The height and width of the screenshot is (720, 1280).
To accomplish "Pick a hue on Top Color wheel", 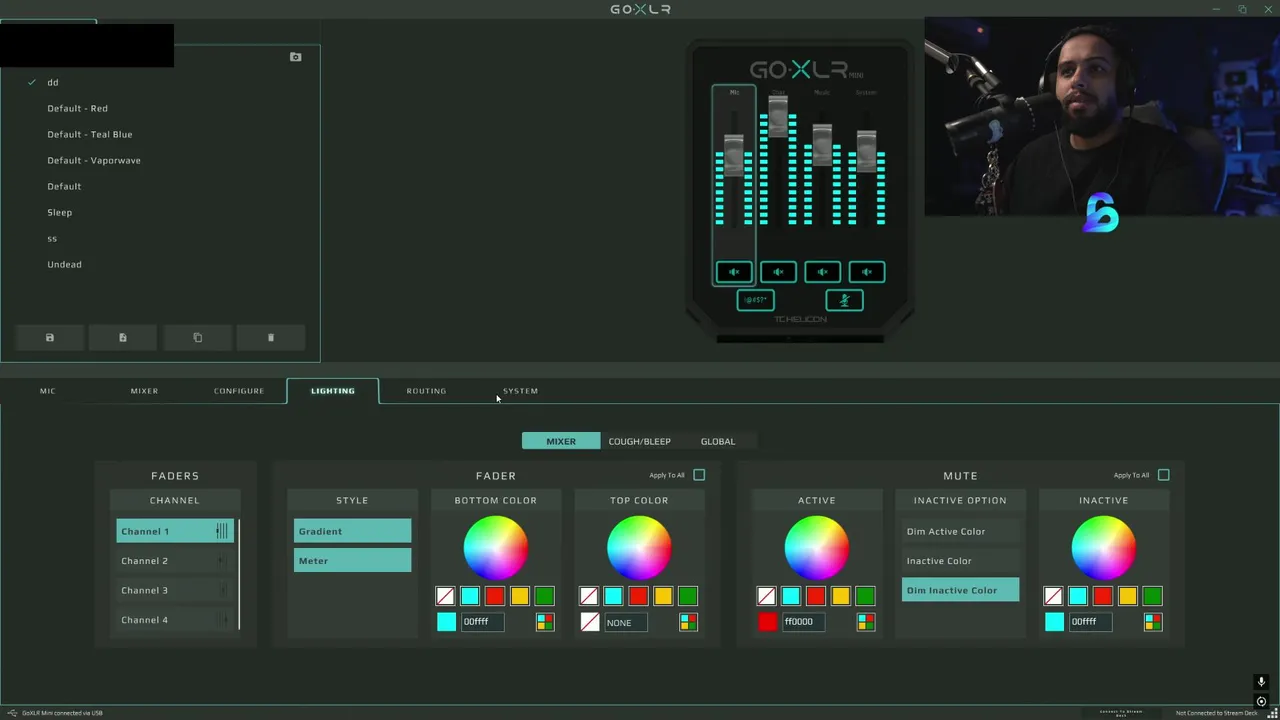I will point(639,548).
